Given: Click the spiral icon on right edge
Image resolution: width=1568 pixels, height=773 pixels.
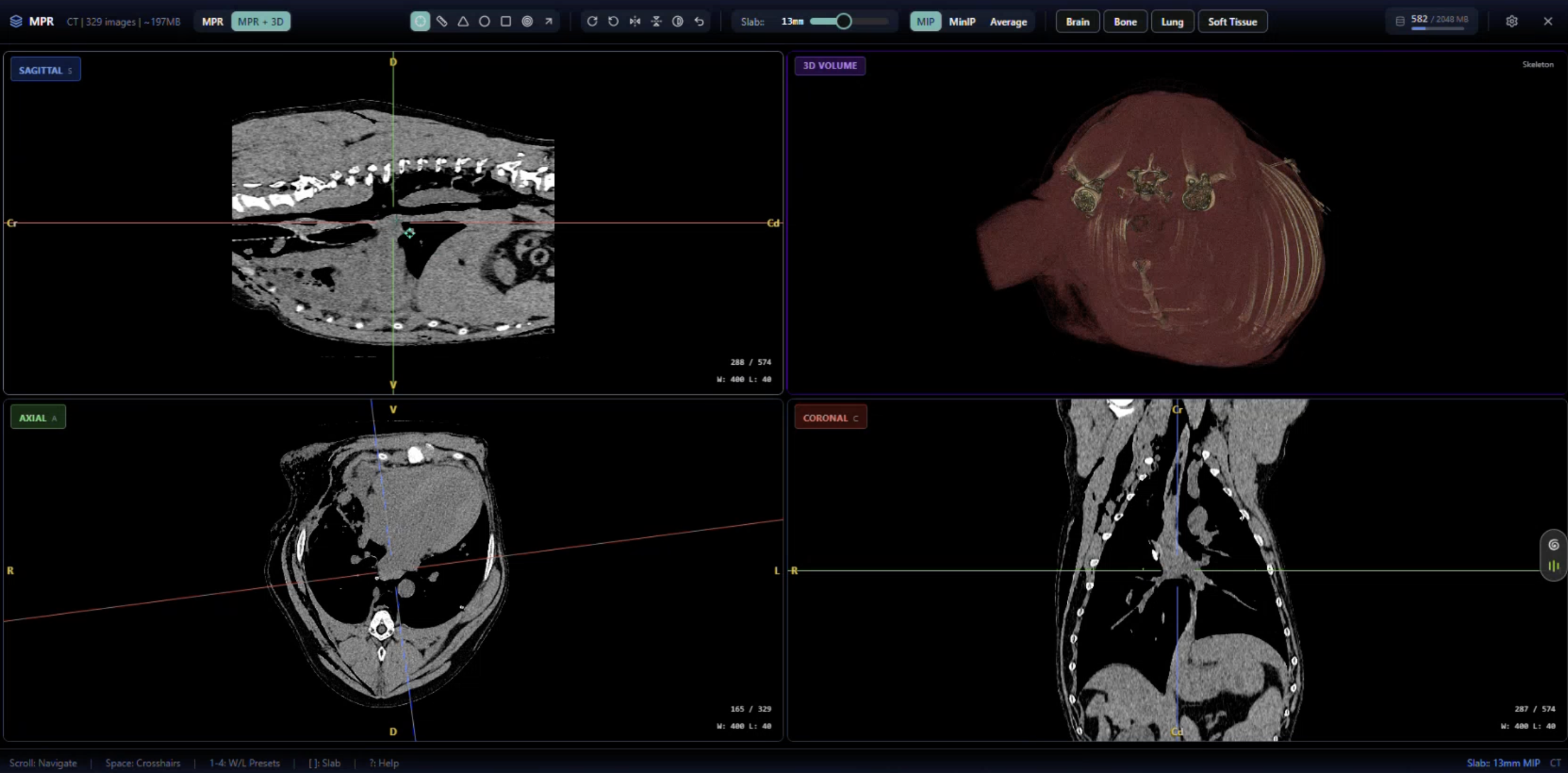Looking at the screenshot, I should click(1554, 545).
